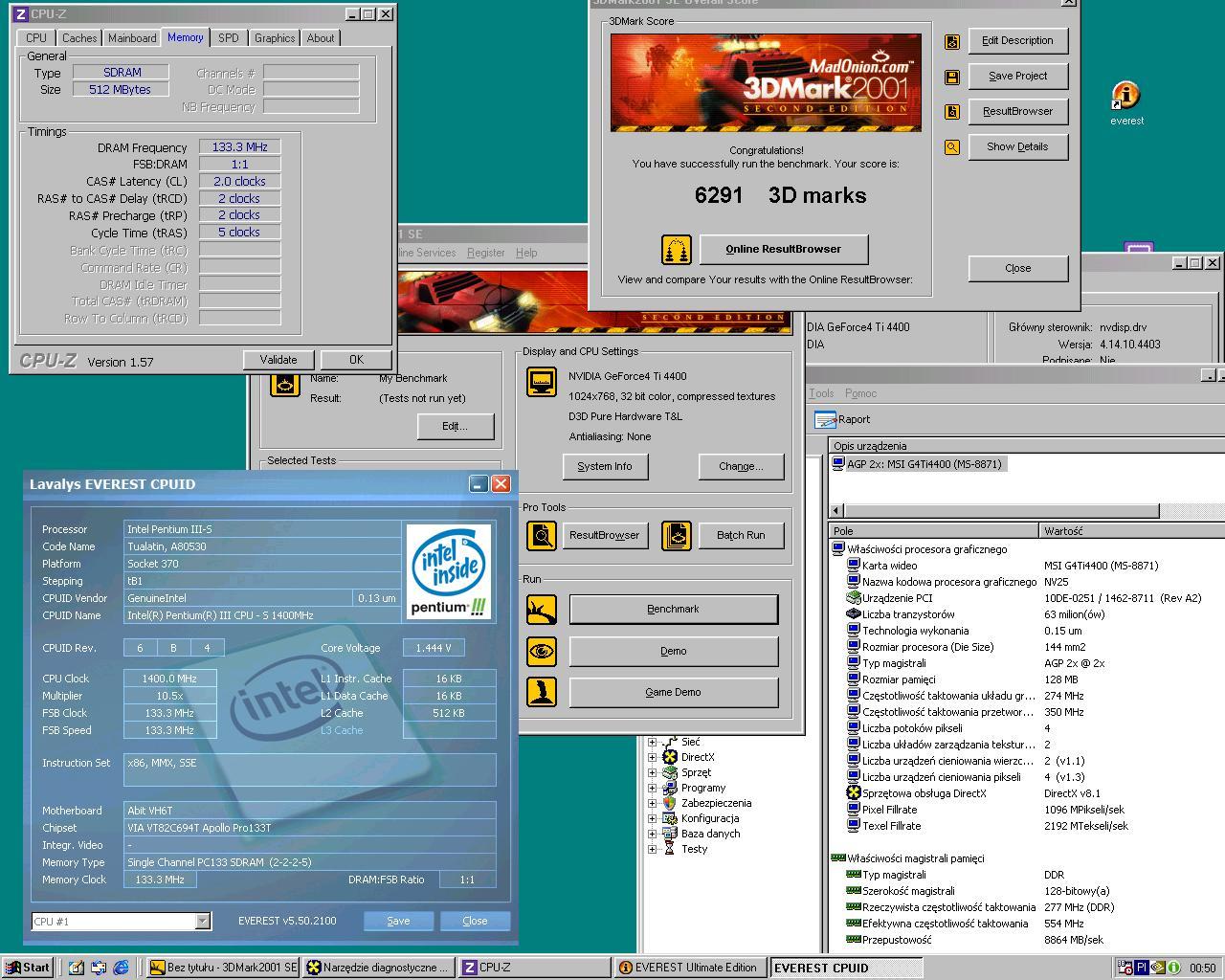The width and height of the screenshot is (1225, 980).
Task: Click Close in EVEREST CPUID window
Action: tap(475, 921)
